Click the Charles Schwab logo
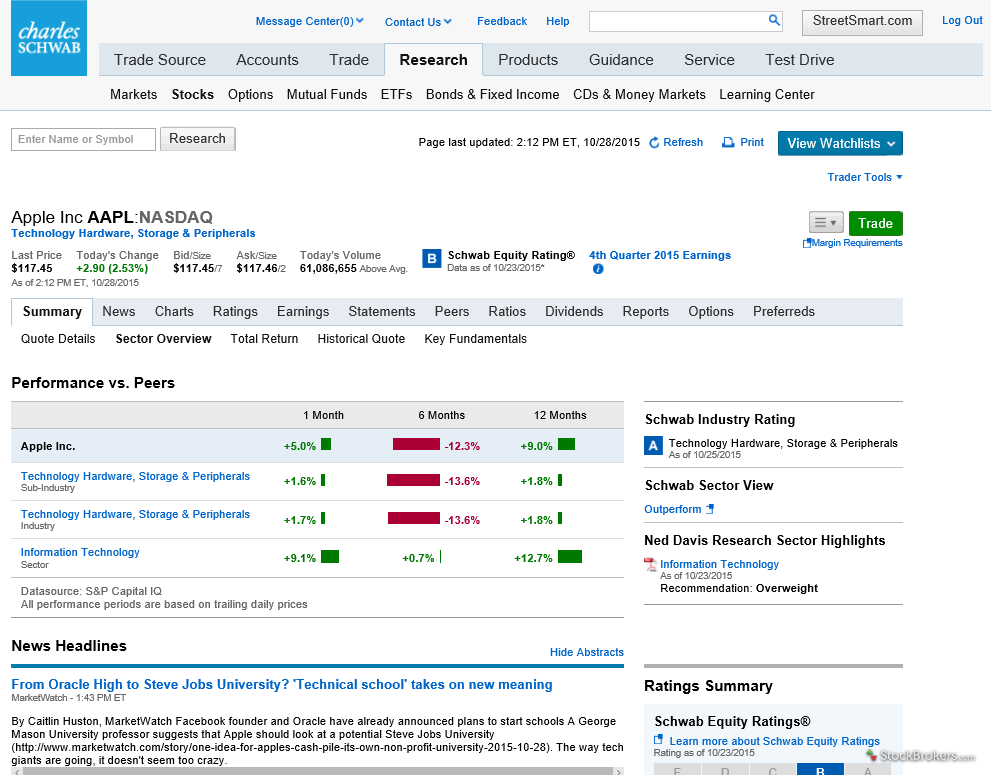Image resolution: width=991 pixels, height=775 pixels. [49, 38]
